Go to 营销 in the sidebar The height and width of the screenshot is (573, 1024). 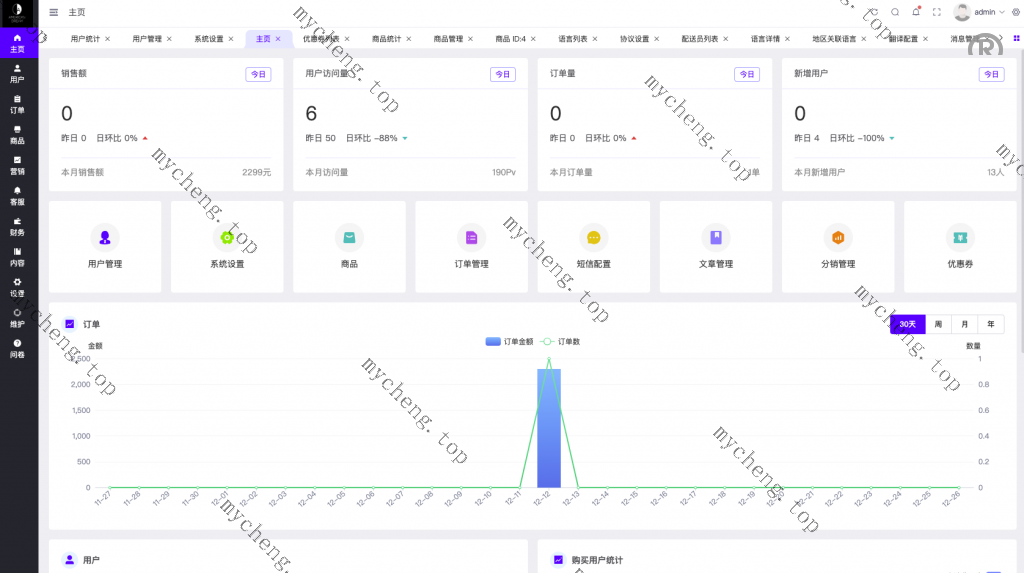17,165
